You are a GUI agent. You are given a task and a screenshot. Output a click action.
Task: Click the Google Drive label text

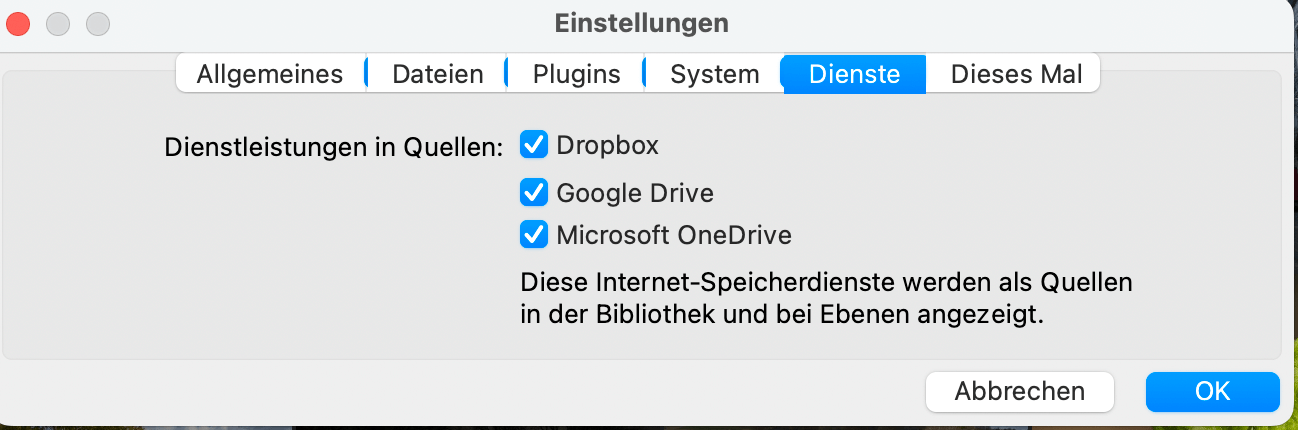(635, 192)
